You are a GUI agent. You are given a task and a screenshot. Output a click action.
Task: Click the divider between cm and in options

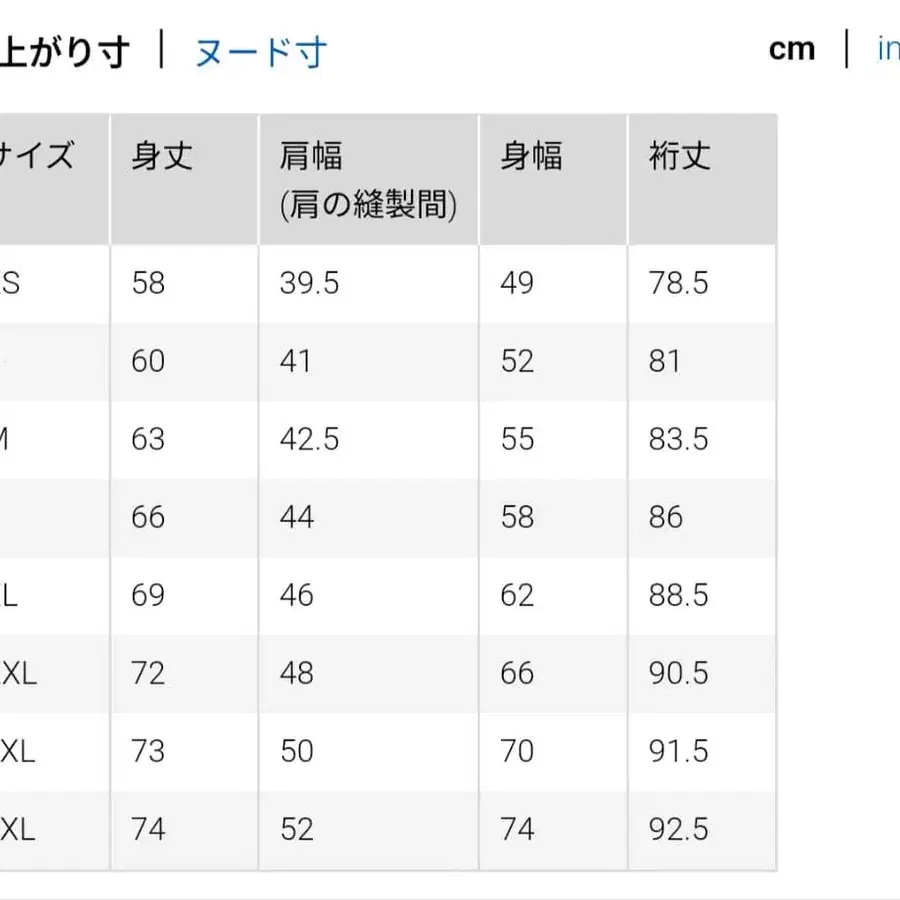pos(846,48)
